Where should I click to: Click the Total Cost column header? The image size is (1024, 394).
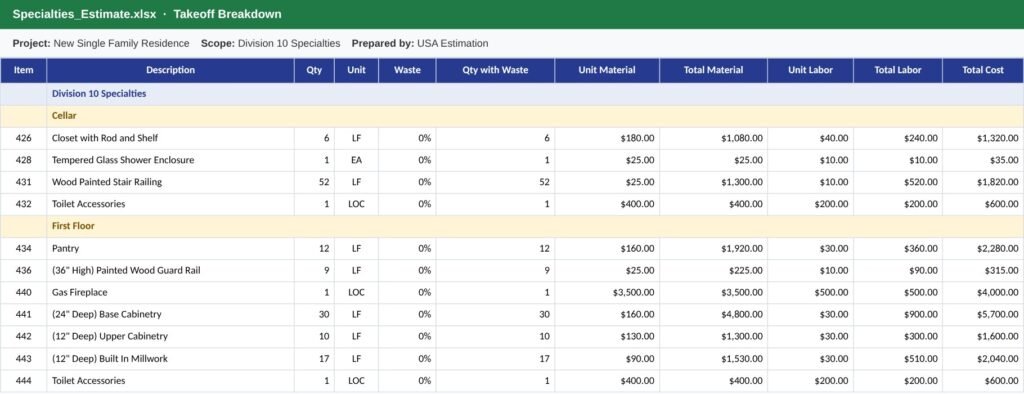tap(983, 70)
